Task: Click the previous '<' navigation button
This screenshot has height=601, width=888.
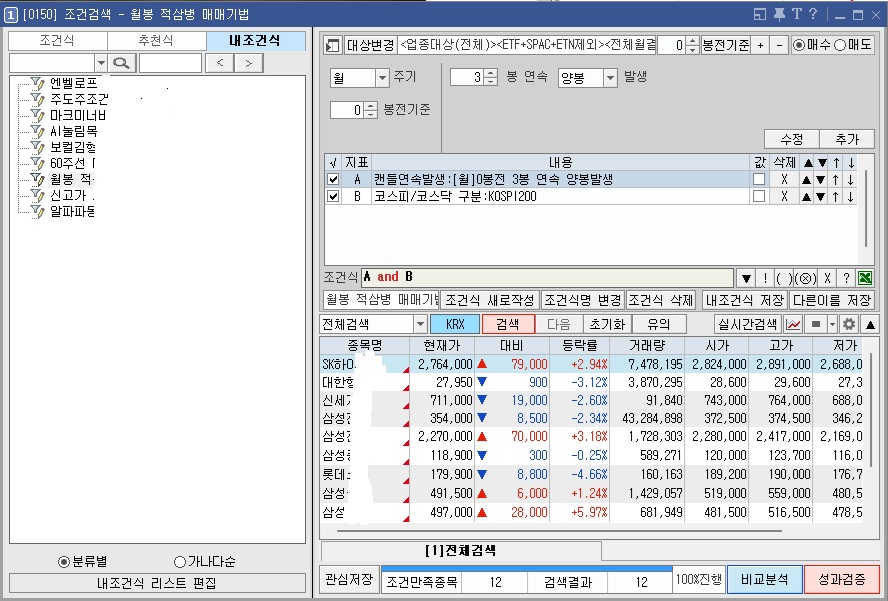Action: click(x=220, y=63)
